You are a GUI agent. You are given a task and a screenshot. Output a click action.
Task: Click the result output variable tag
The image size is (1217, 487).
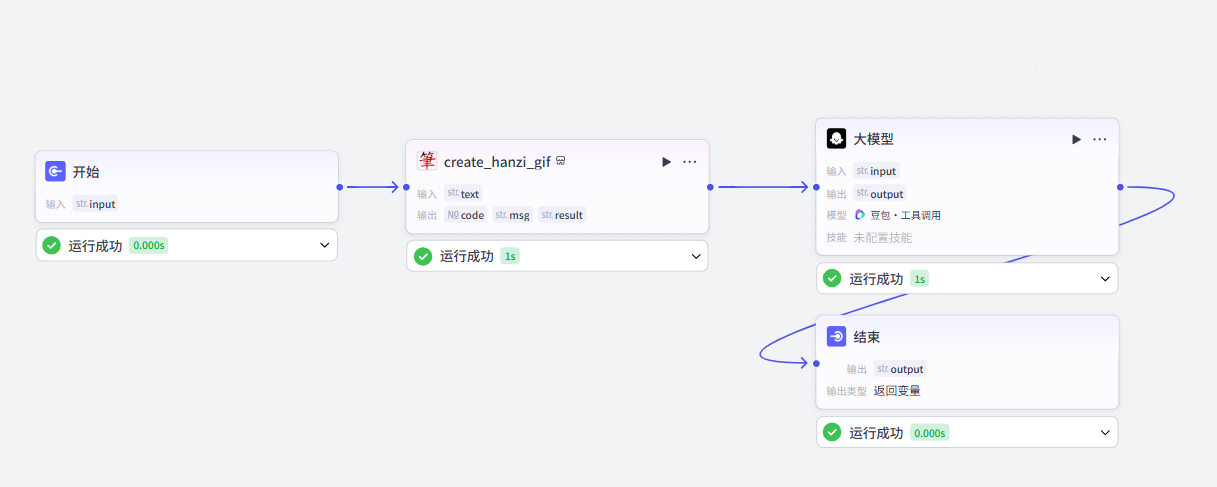point(562,215)
